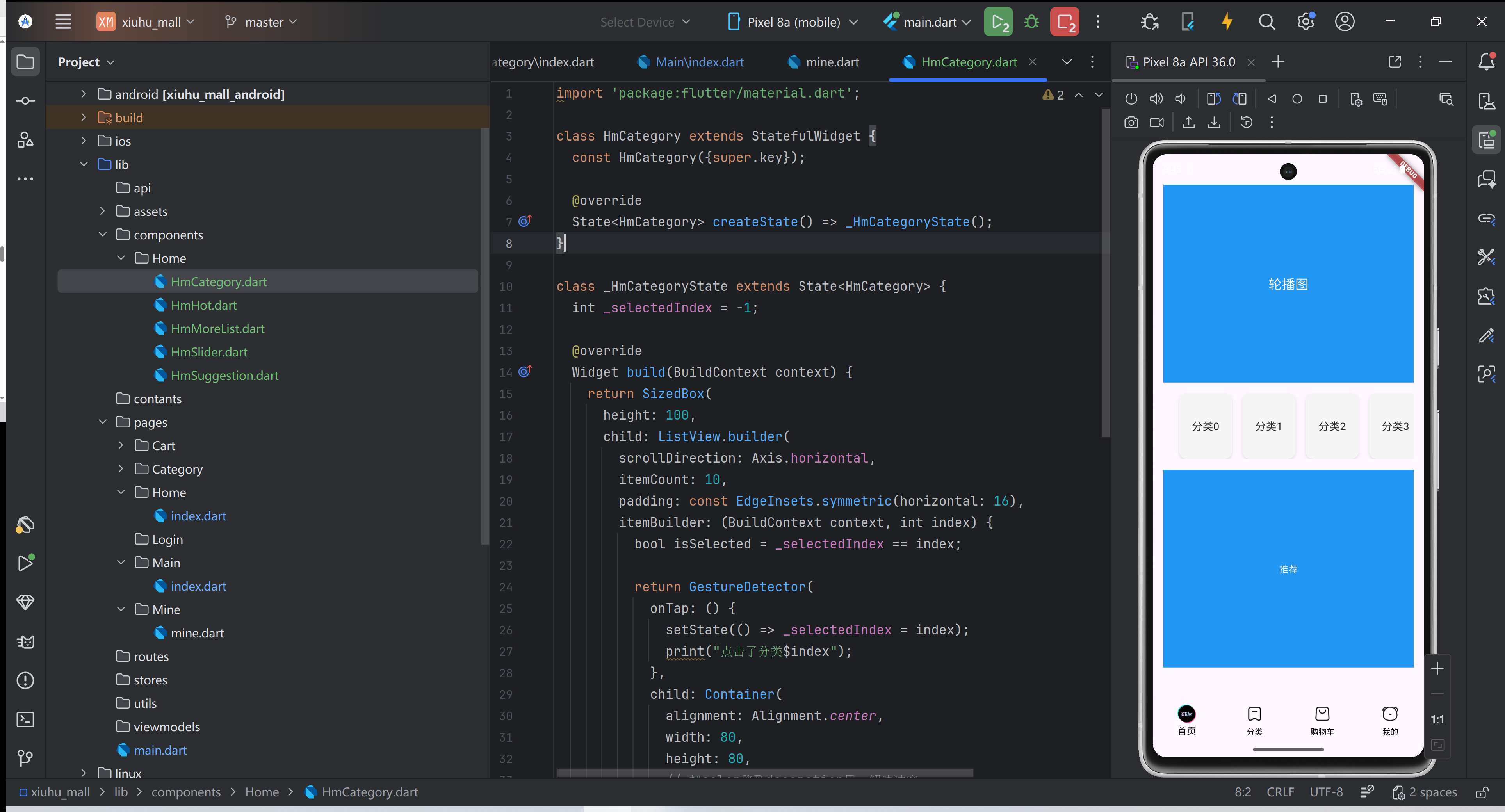Open Terminal tool window

coord(25,719)
